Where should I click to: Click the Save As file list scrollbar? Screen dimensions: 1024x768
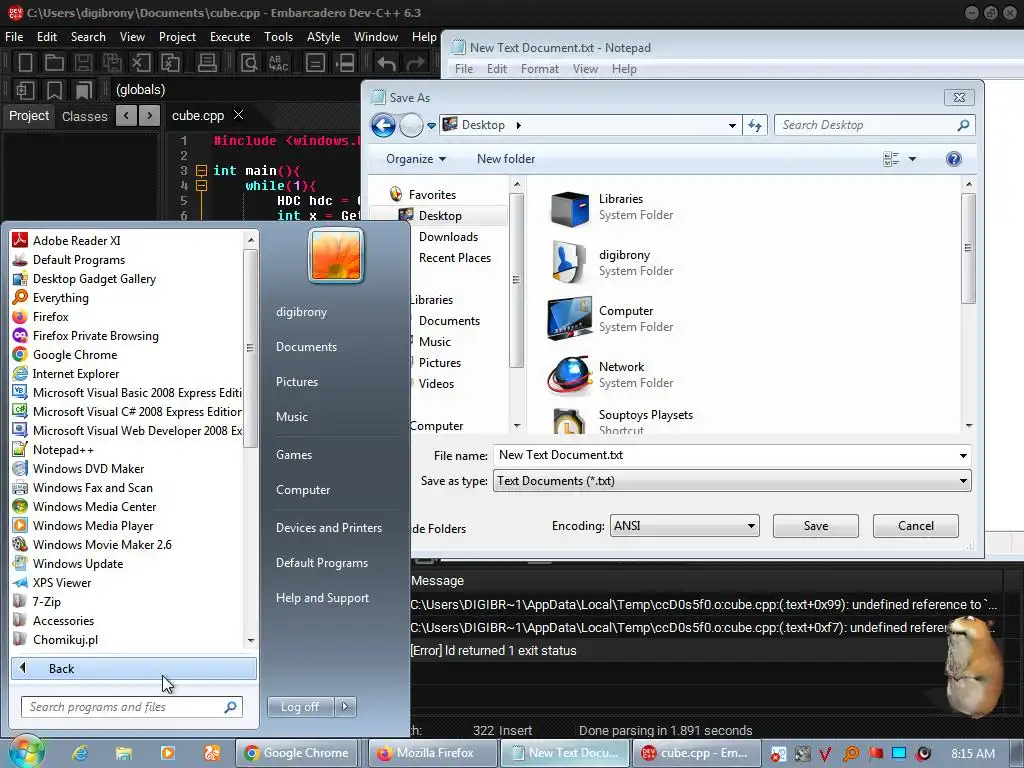968,248
